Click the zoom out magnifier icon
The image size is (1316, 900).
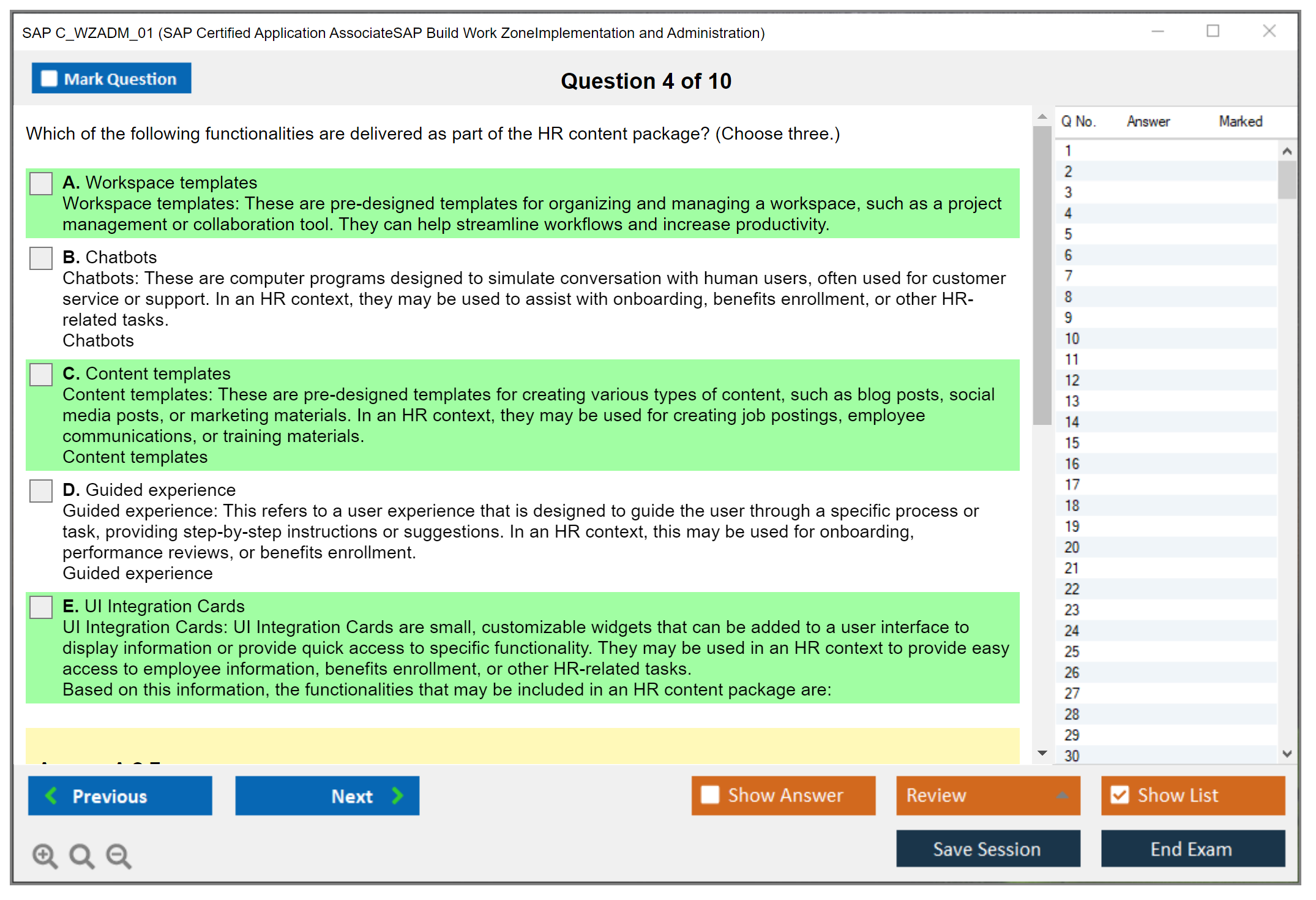coord(118,855)
